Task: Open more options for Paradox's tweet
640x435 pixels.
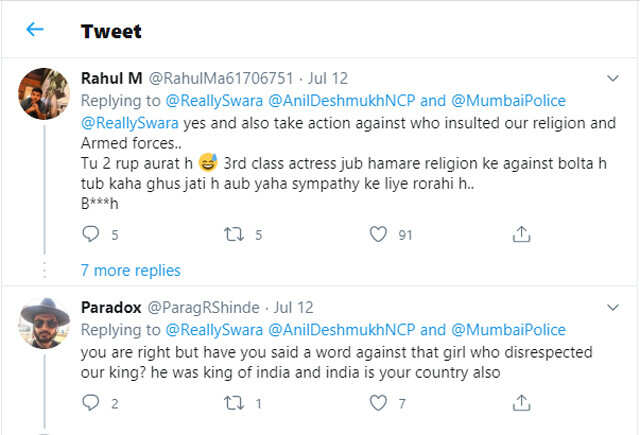Action: tap(614, 307)
